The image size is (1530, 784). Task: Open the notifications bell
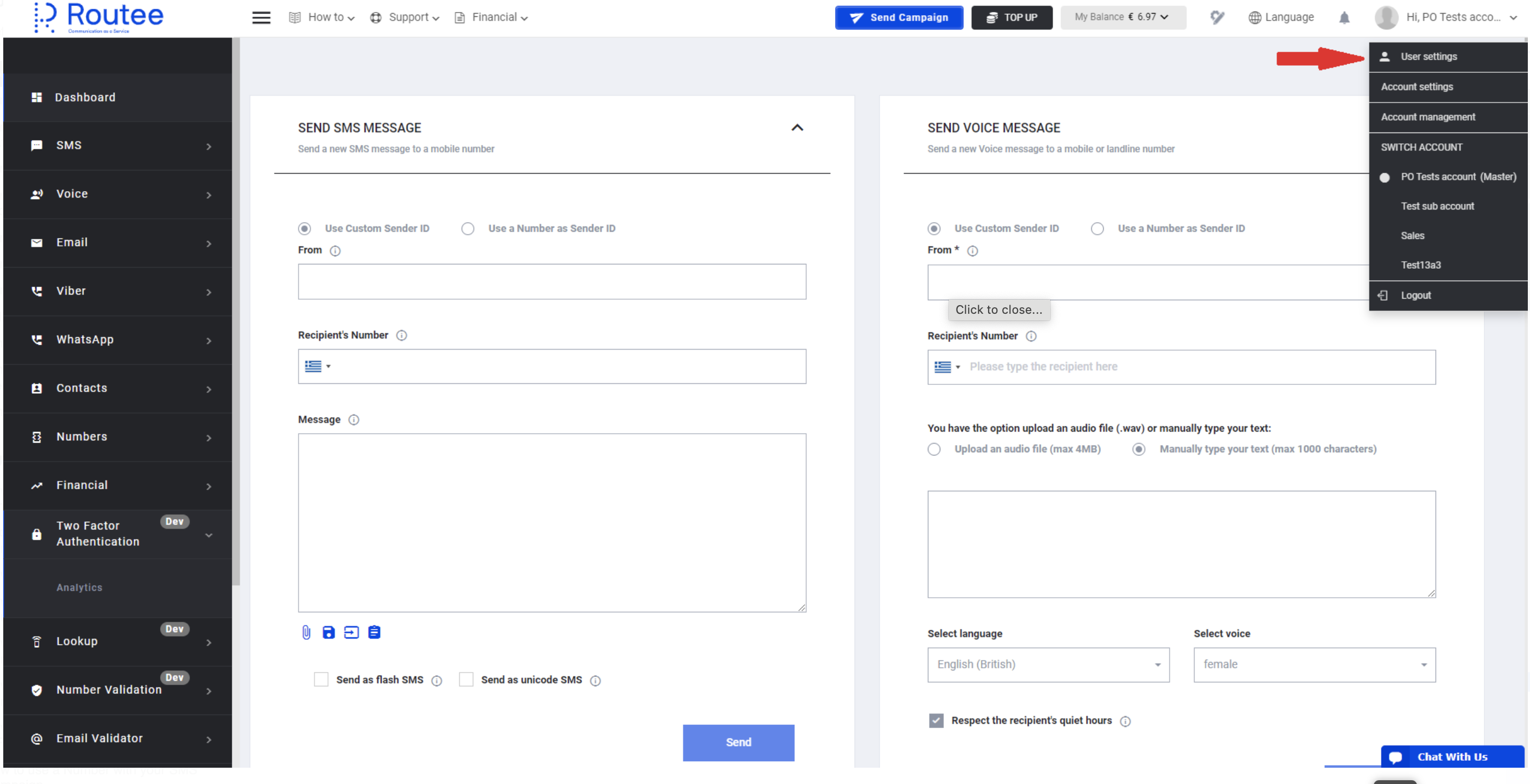[x=1344, y=18]
